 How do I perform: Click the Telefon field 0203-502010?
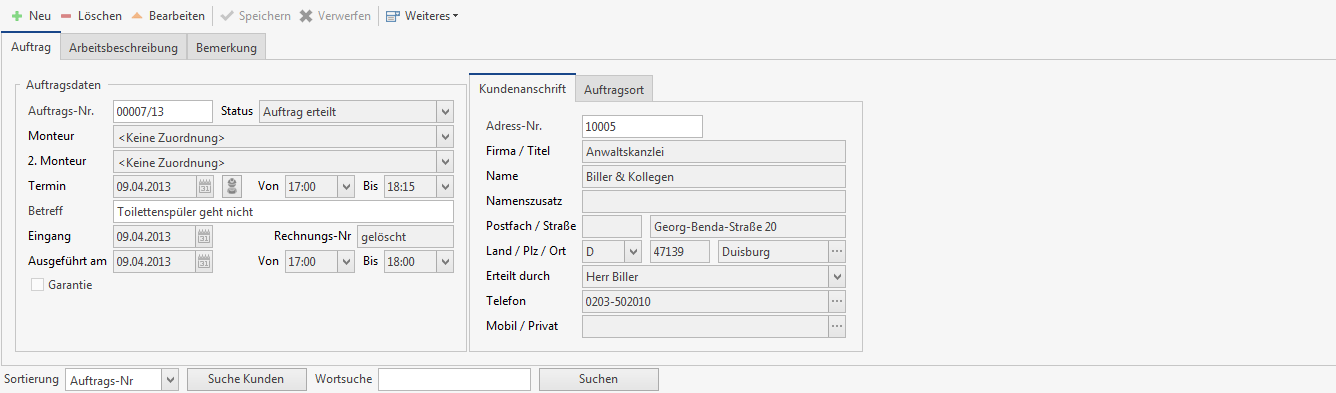point(705,301)
